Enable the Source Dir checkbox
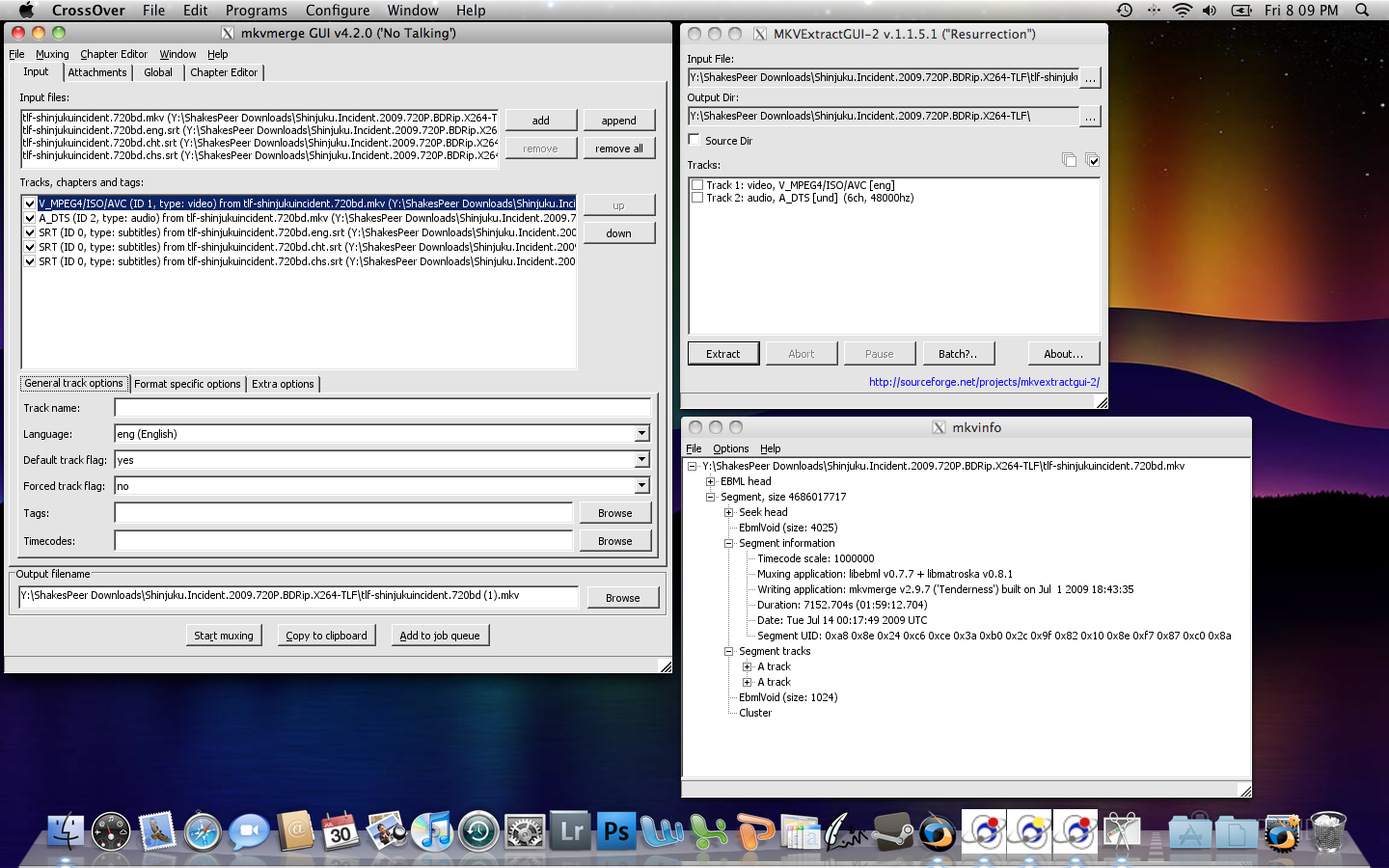Image resolution: width=1389 pixels, height=868 pixels. (694, 140)
